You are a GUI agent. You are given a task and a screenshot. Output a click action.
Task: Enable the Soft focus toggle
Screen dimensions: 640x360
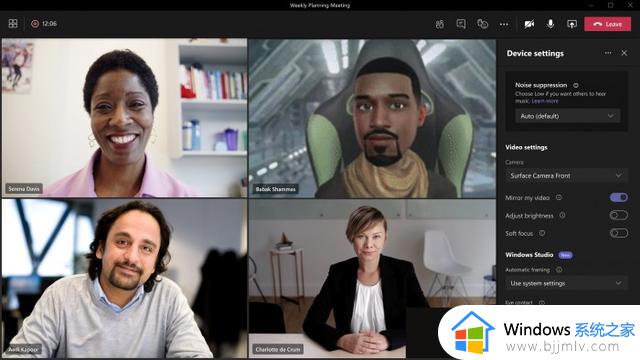click(619, 233)
